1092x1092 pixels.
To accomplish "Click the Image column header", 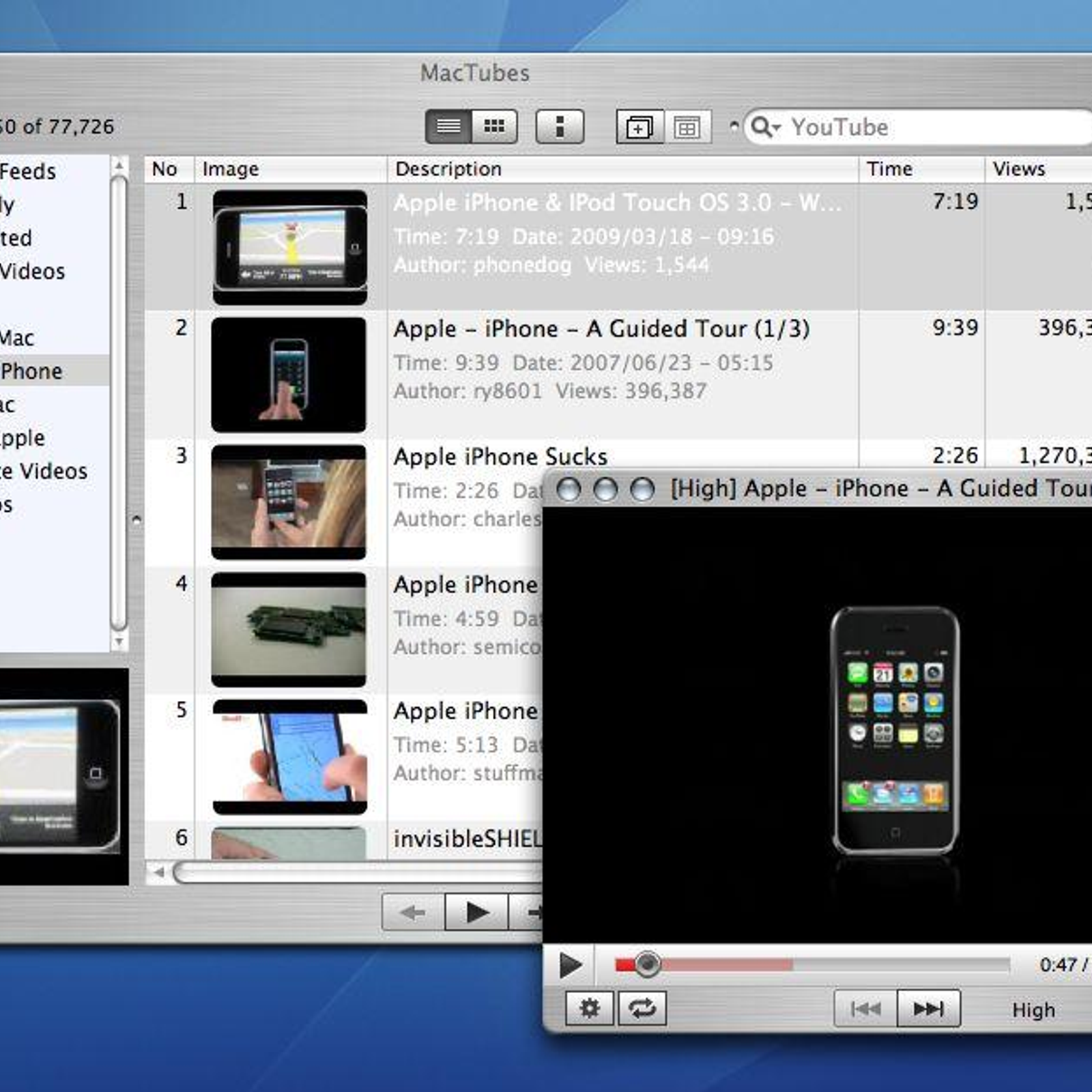I will [x=291, y=169].
